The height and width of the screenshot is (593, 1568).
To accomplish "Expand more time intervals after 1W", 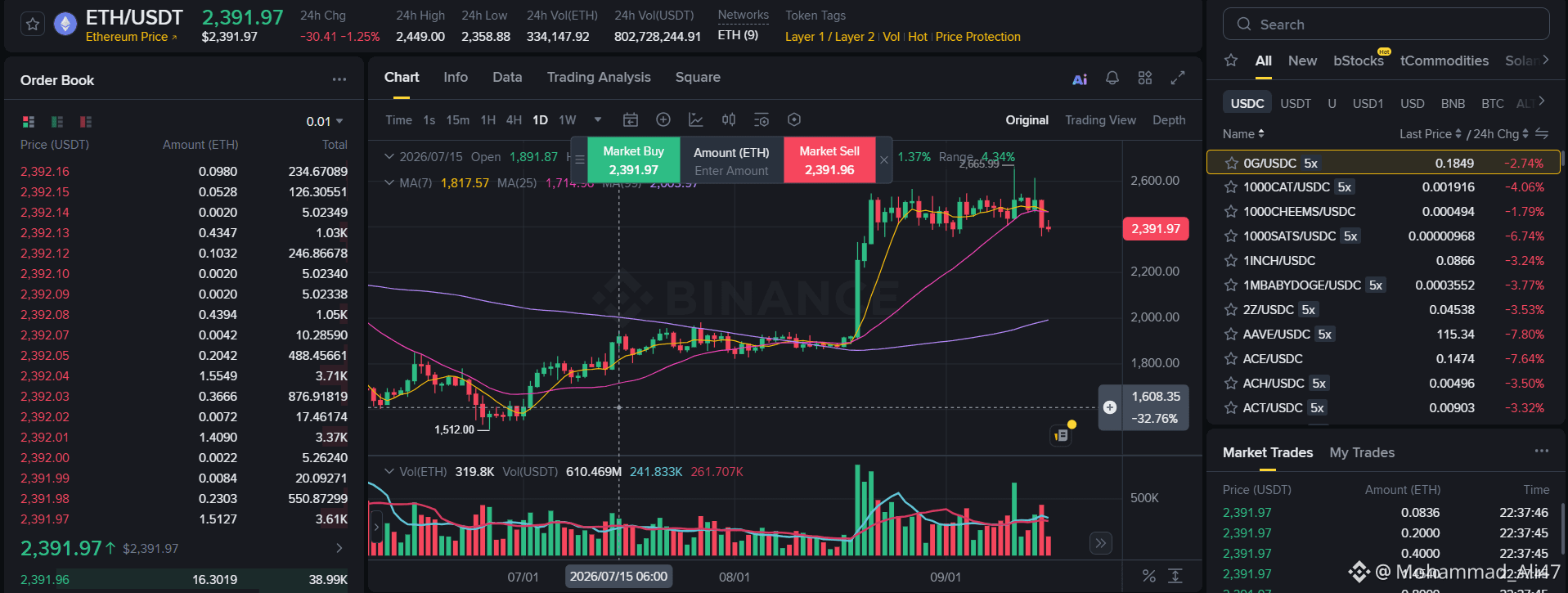I will point(598,119).
